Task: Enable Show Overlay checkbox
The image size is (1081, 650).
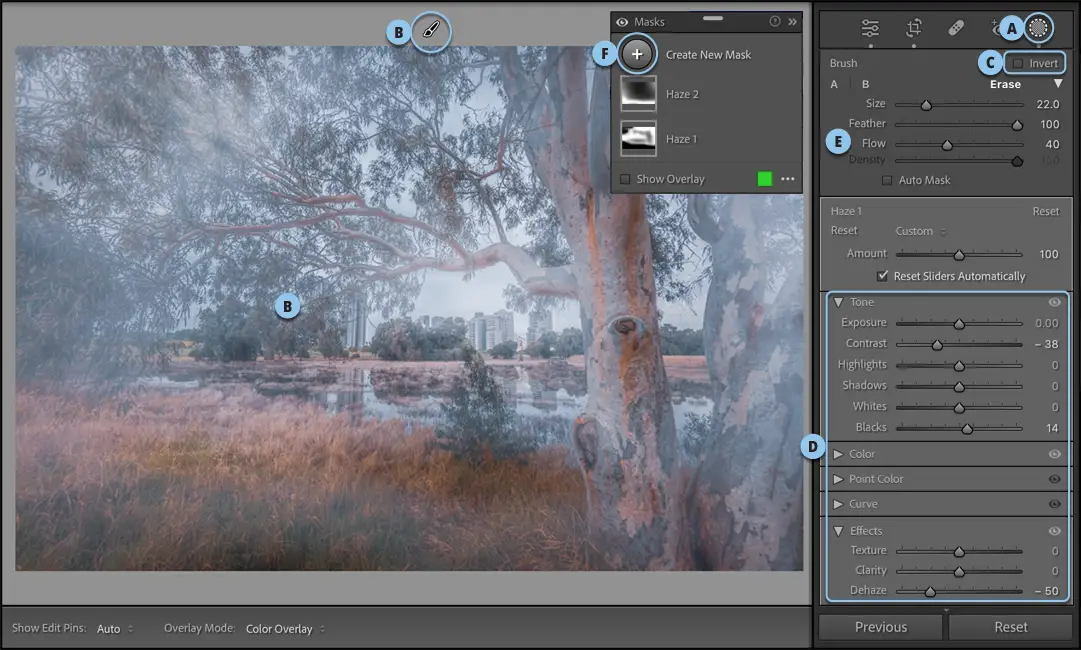Action: (x=625, y=179)
